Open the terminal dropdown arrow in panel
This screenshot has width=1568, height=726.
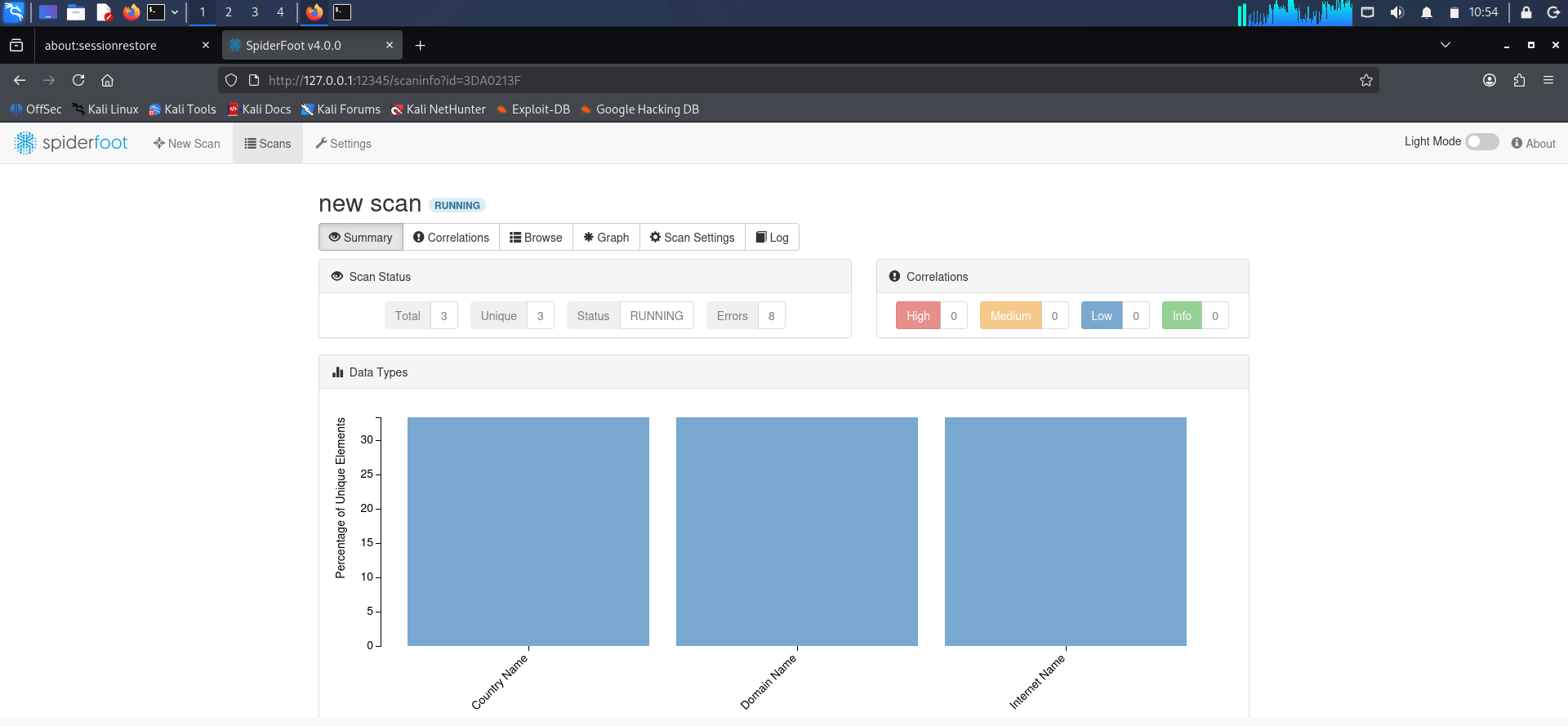click(175, 12)
